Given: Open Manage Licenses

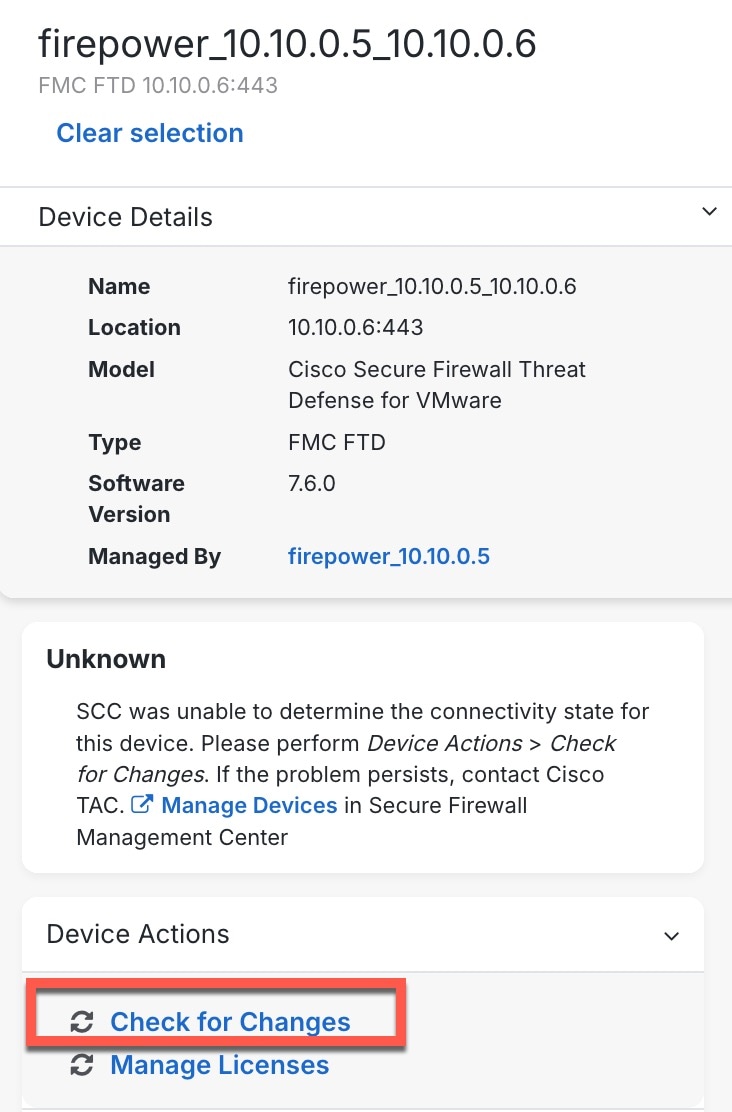Looking at the screenshot, I should (x=220, y=1064).
